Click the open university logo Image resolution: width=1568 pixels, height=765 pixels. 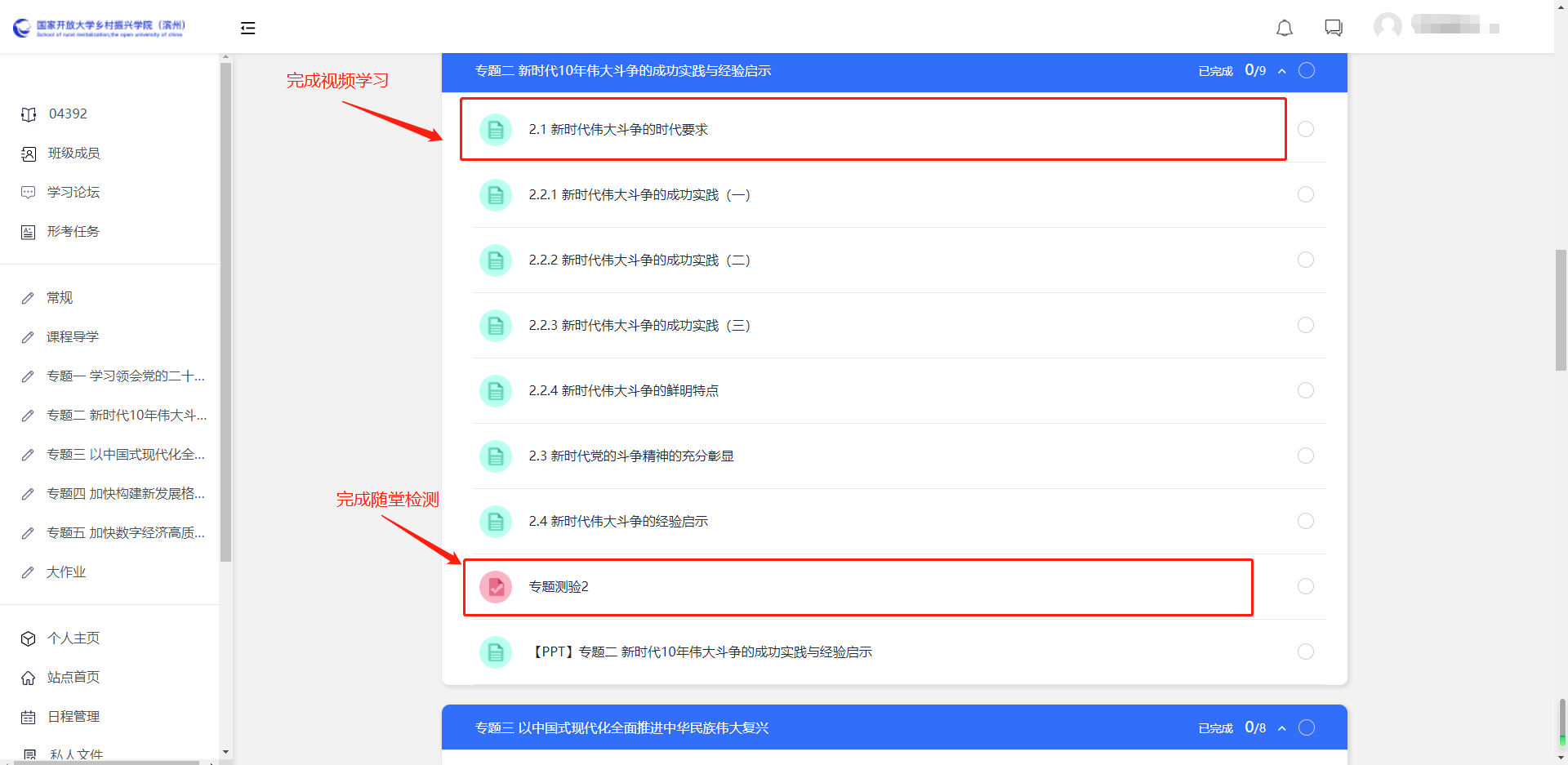point(100,29)
